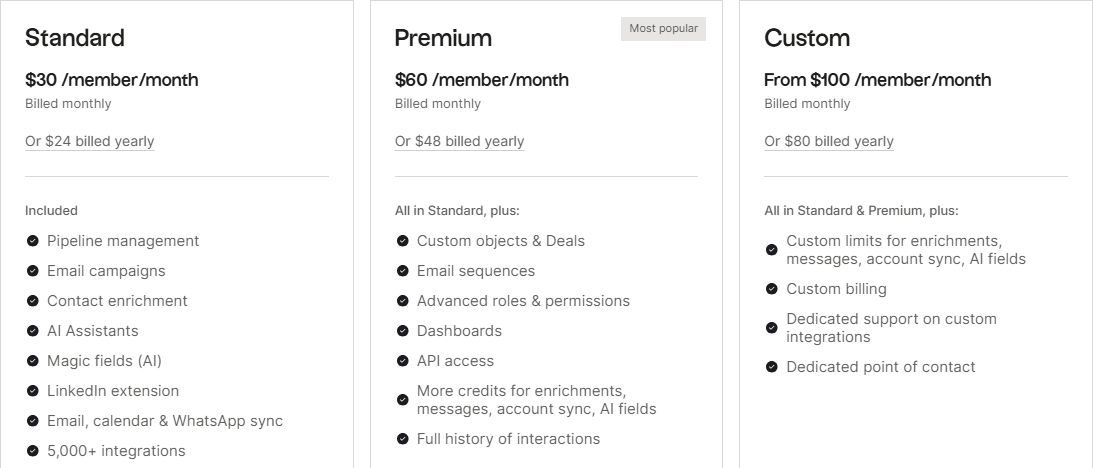Click the Standard plan heading
The height and width of the screenshot is (468, 1093).
pyautogui.click(x=75, y=38)
